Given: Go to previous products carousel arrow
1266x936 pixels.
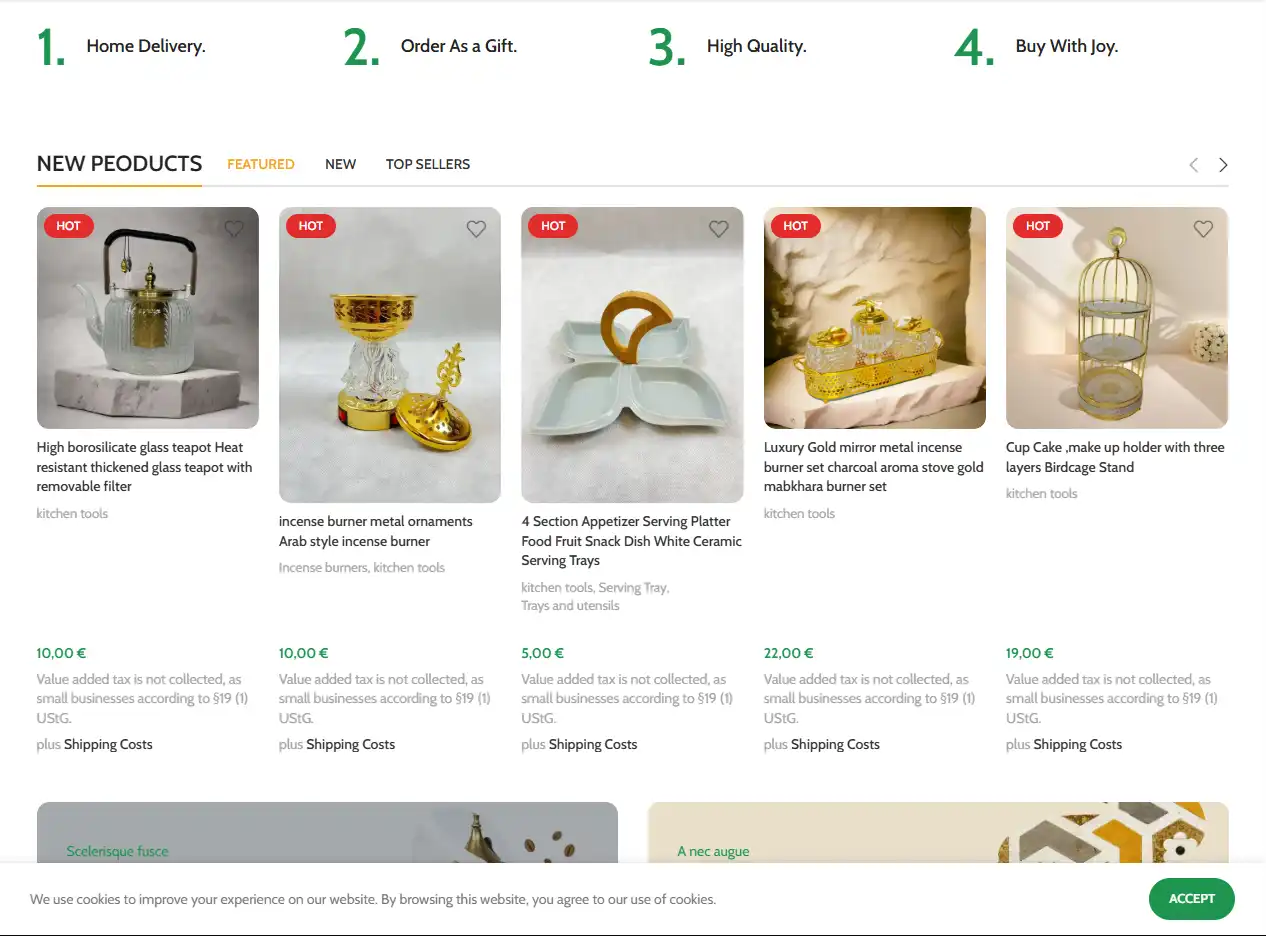Looking at the screenshot, I should pos(1193,165).
